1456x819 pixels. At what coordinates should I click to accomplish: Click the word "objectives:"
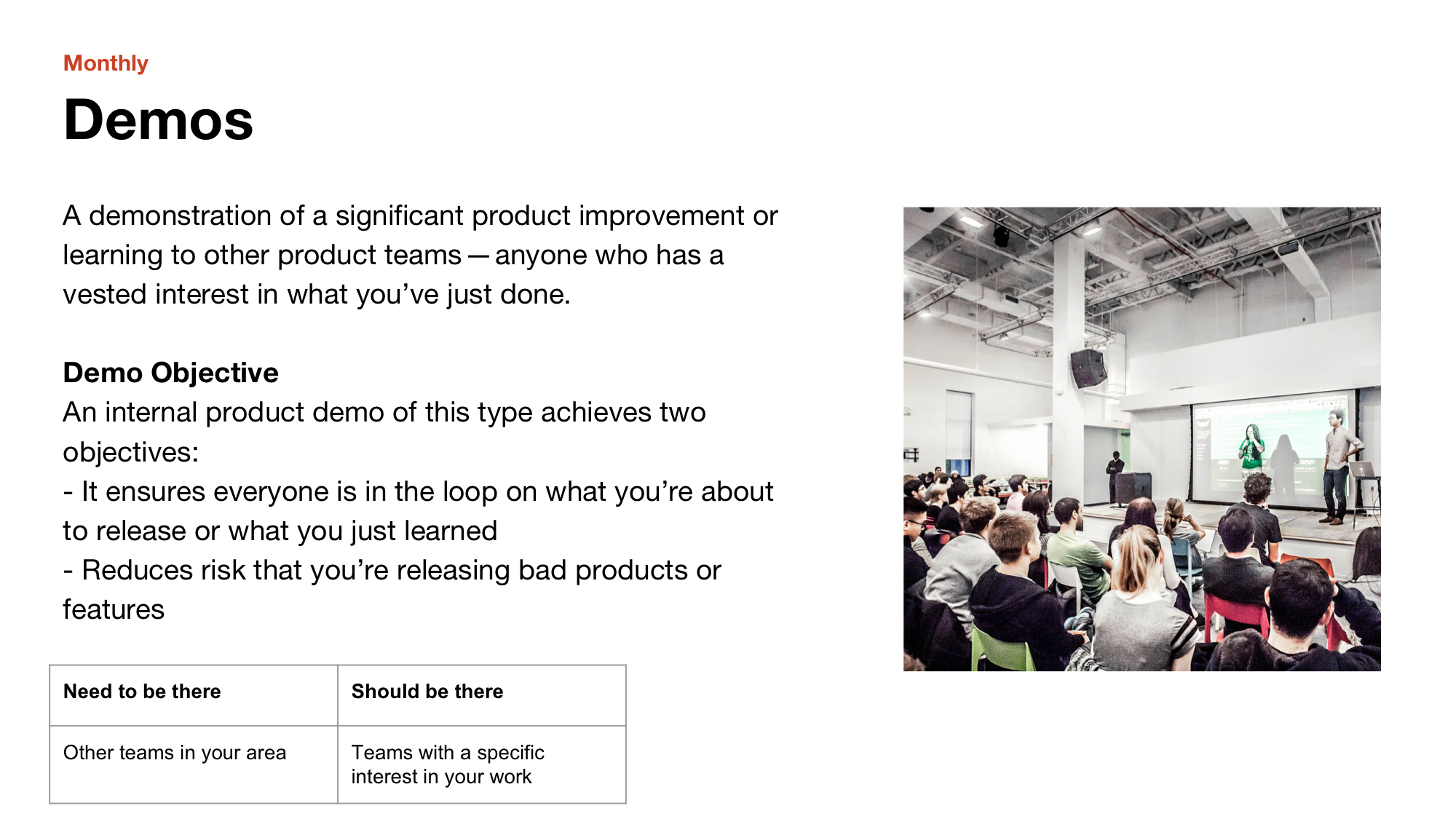pyautogui.click(x=131, y=453)
